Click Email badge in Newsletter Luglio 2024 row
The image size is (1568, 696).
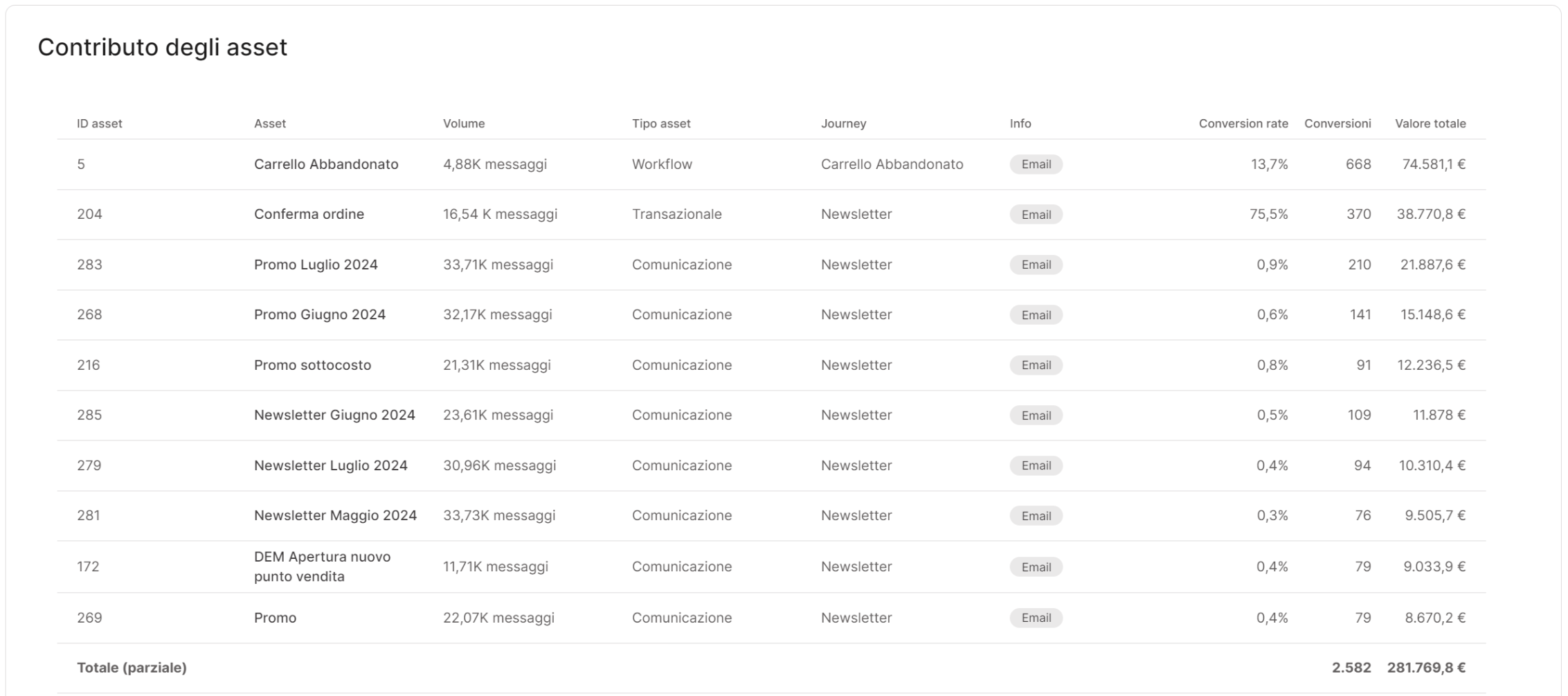(1036, 465)
